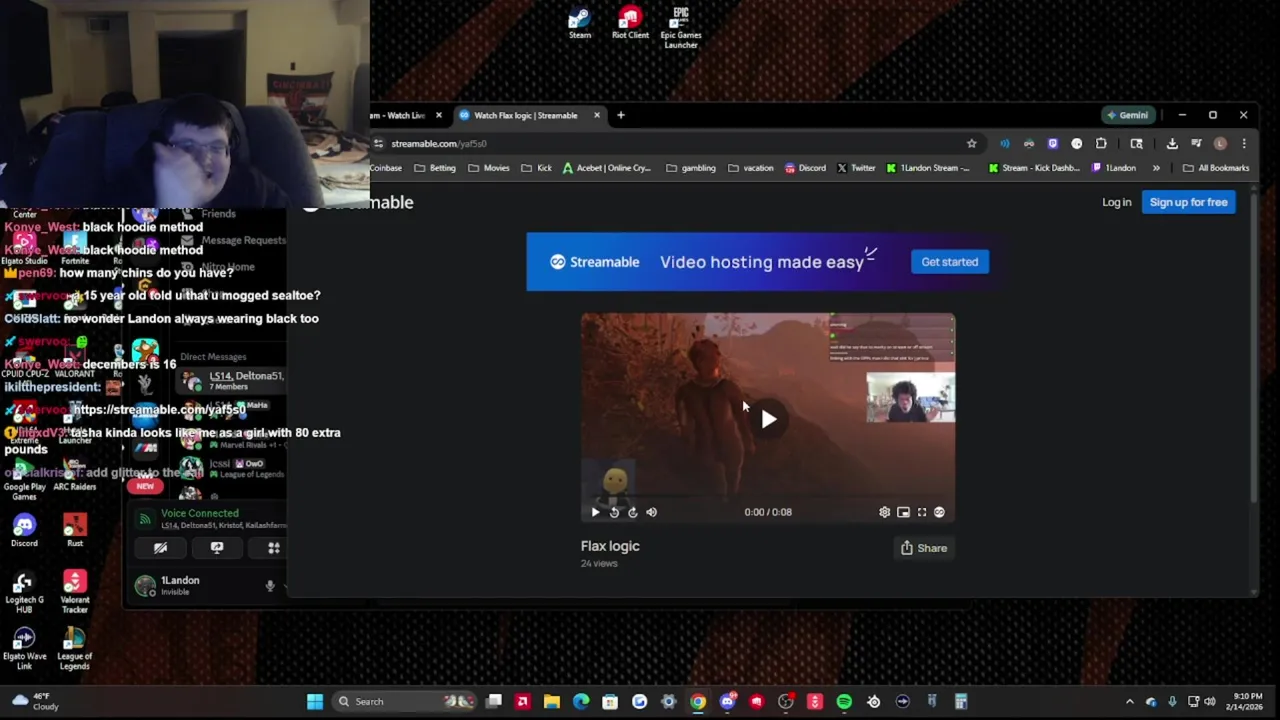Open the Kick bookmarks folder
Viewport: 1280px width, 720px height.
pos(537,168)
